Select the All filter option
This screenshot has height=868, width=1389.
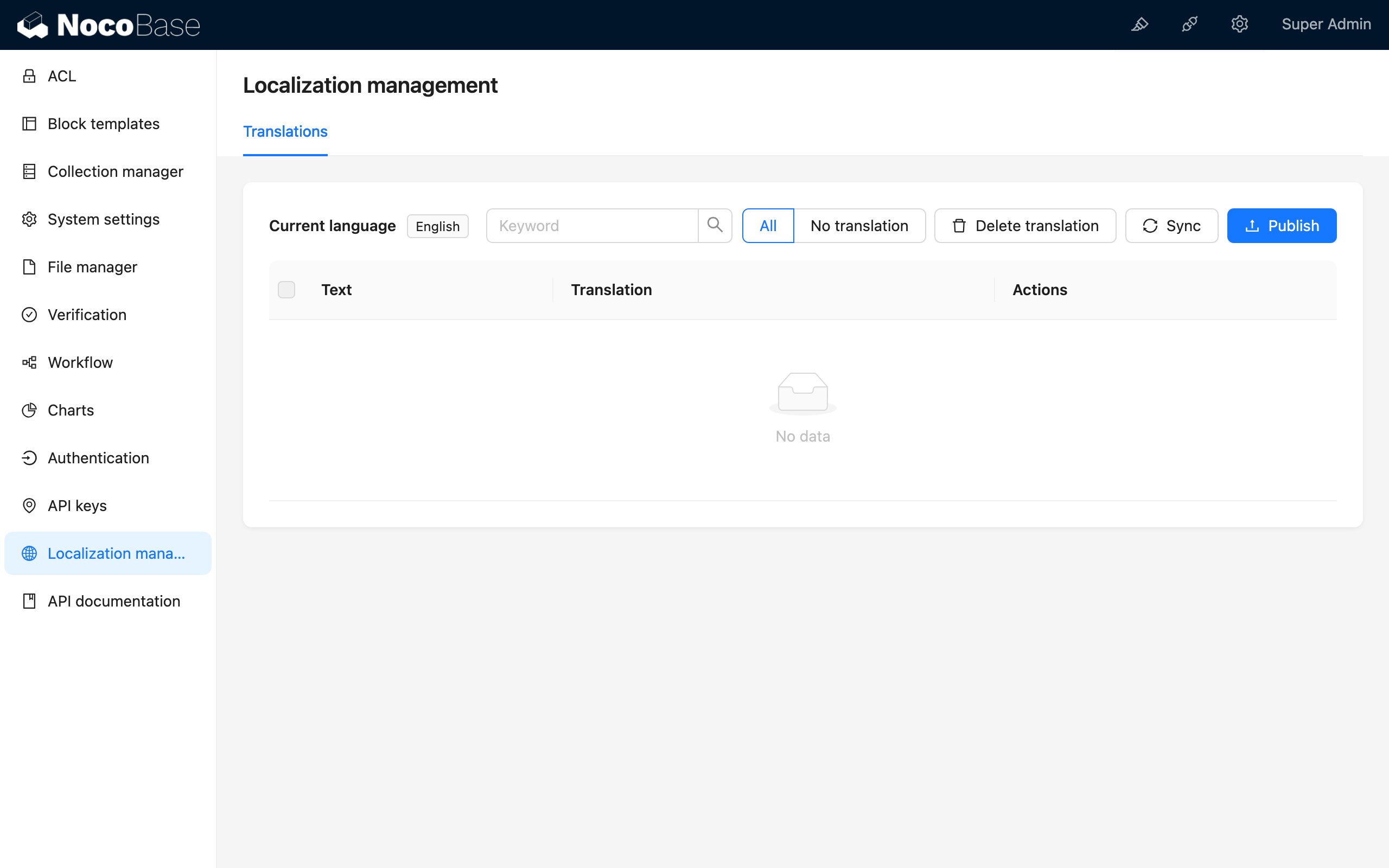coord(767,226)
